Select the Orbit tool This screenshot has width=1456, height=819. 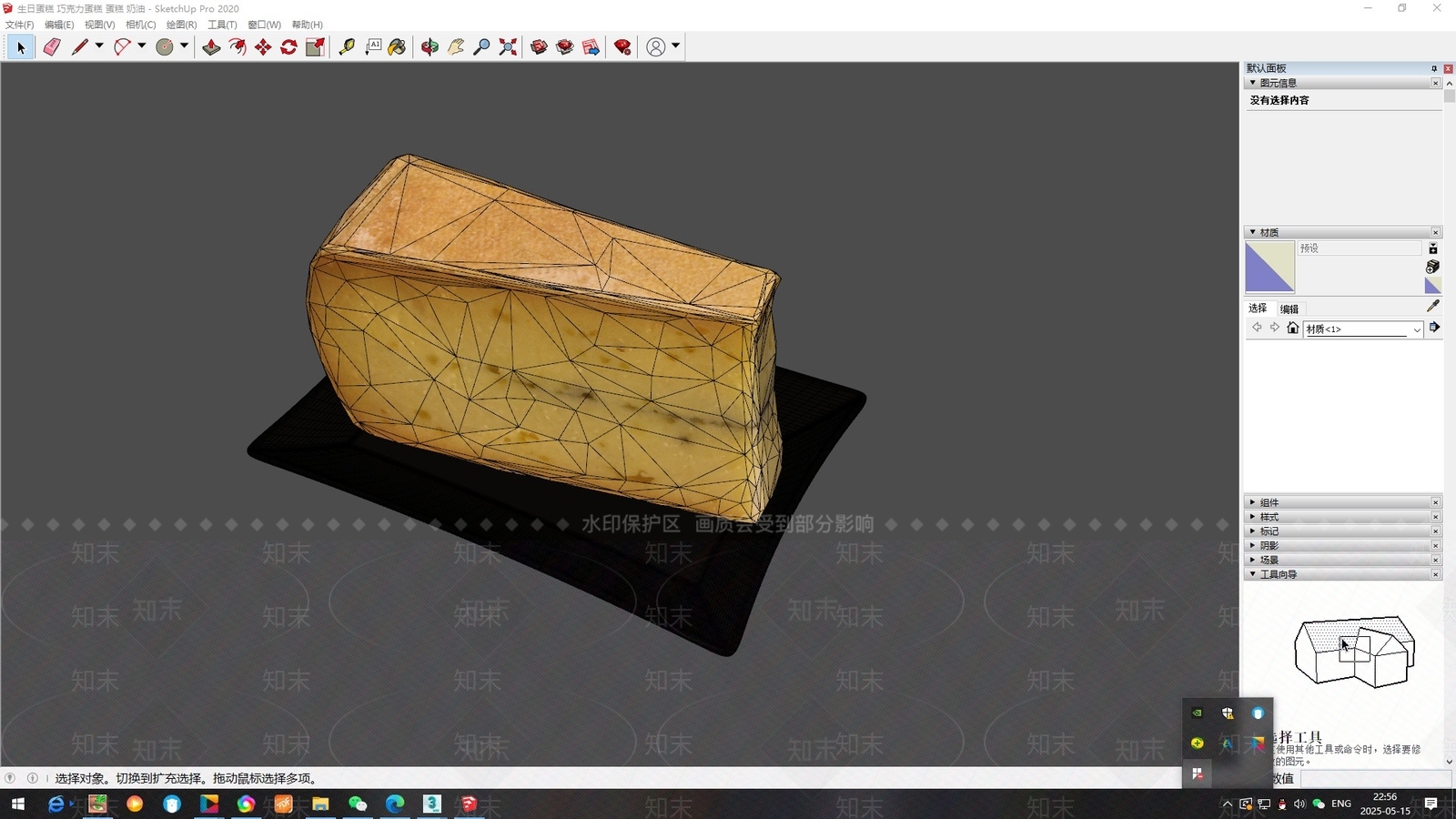[430, 47]
